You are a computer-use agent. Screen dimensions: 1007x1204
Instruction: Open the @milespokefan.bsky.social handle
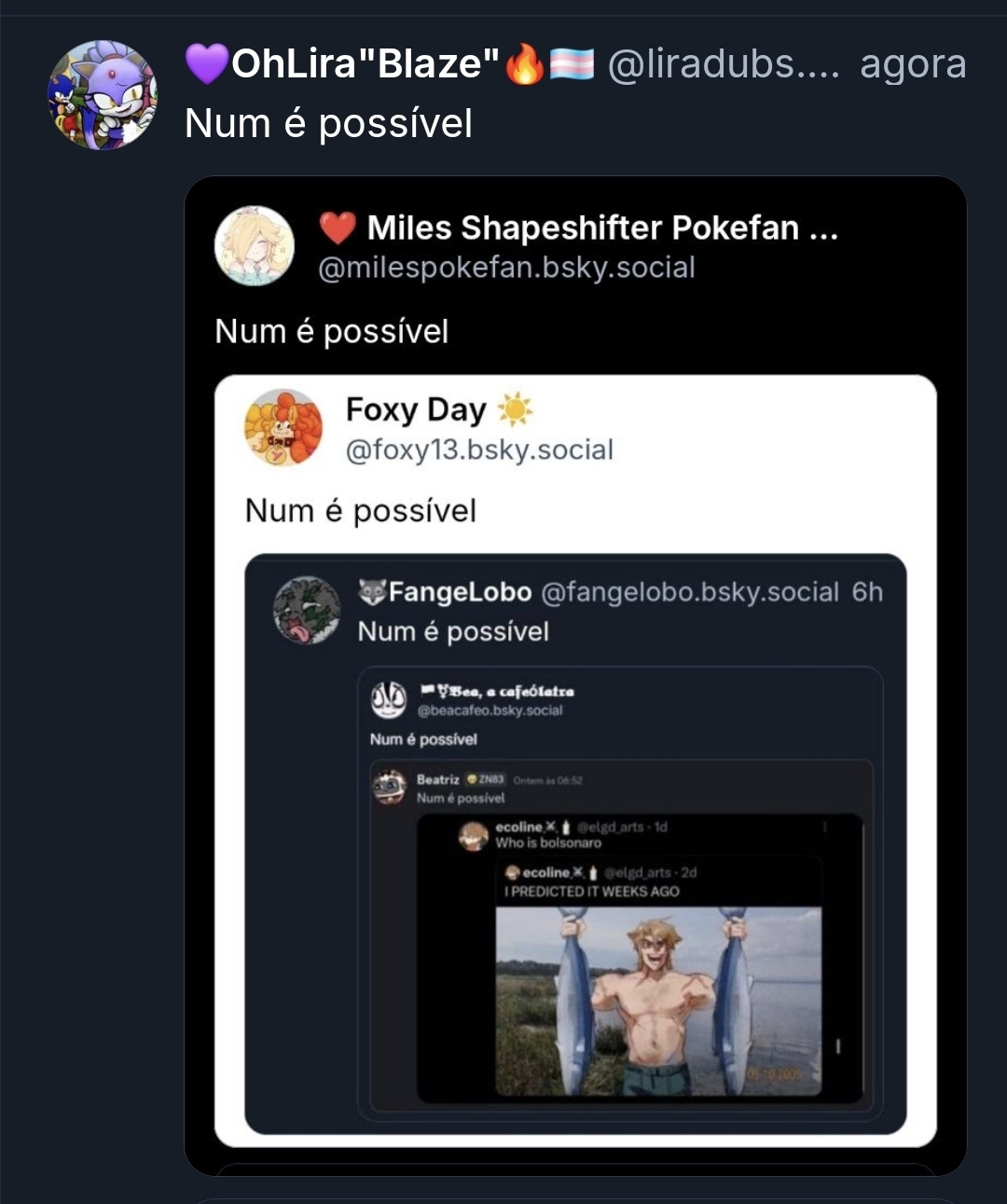coord(506,268)
